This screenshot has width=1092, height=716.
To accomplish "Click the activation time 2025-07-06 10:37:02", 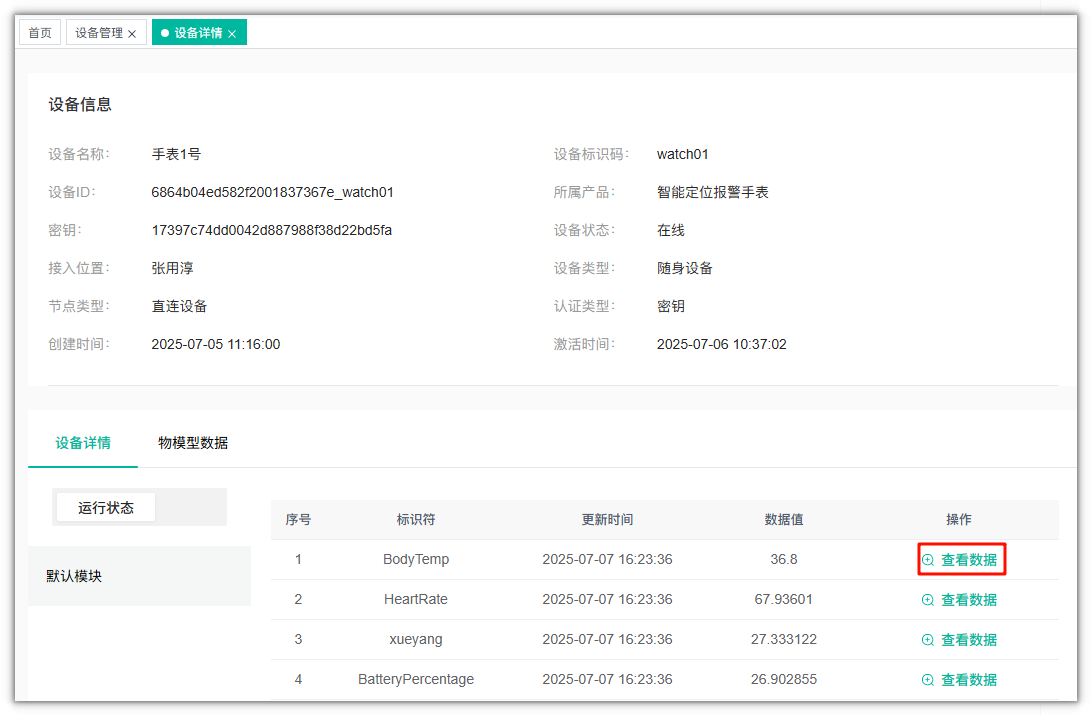I will click(722, 344).
